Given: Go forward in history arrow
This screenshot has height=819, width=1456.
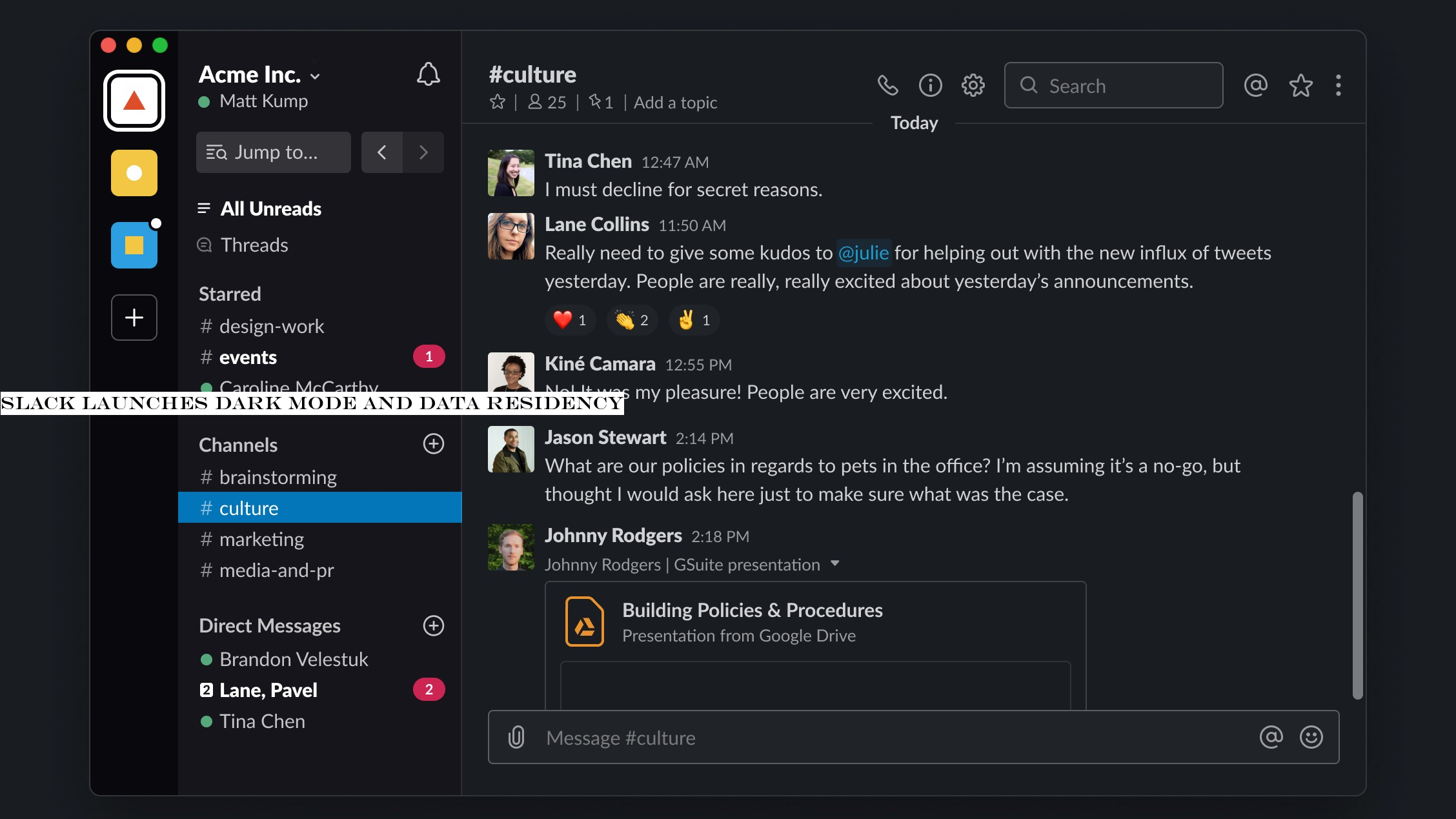Looking at the screenshot, I should point(423,152).
